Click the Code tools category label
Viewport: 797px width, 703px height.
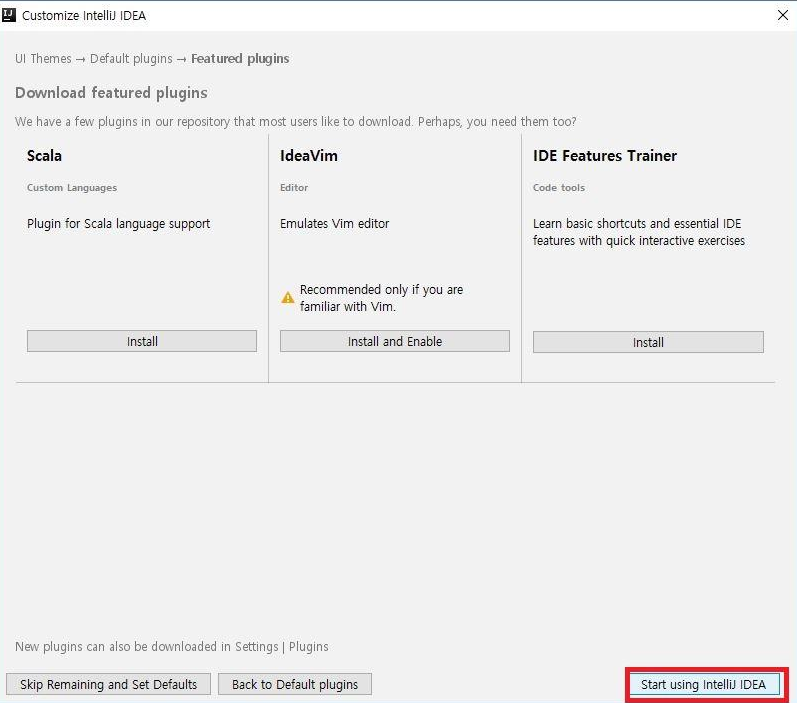559,188
